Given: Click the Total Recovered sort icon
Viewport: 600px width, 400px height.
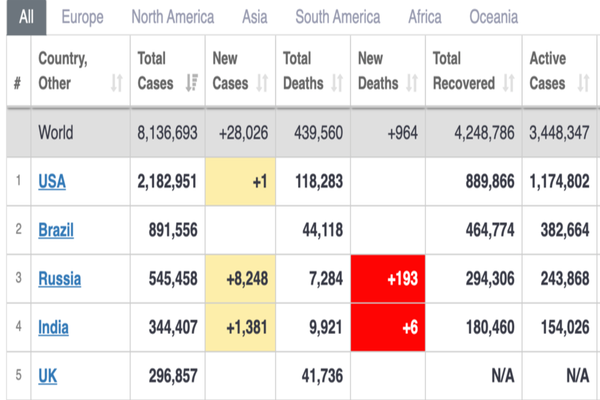Looking at the screenshot, I should point(508,84).
